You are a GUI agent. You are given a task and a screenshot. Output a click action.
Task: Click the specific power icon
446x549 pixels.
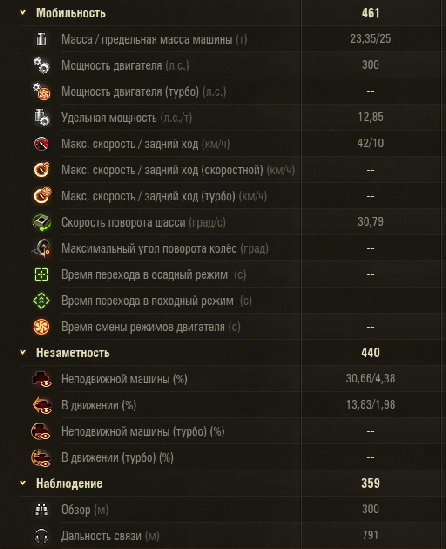[x=42, y=117]
